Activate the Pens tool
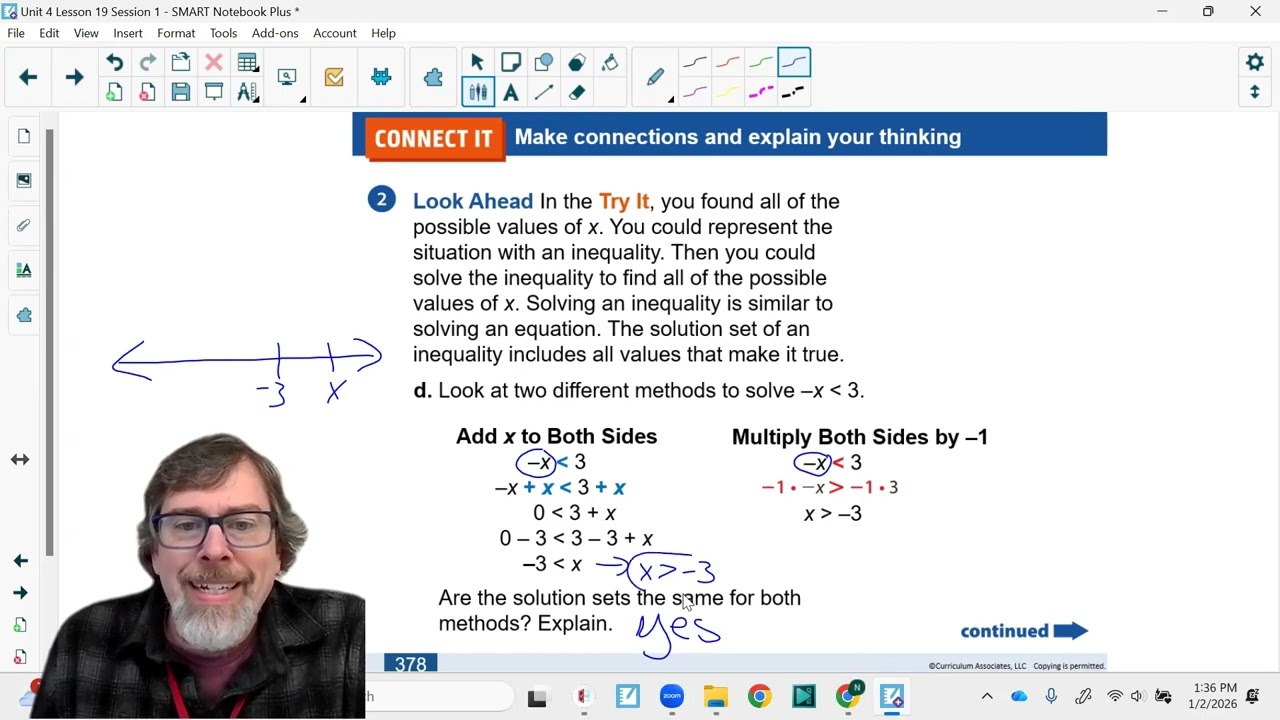The width and height of the screenshot is (1280, 720). pyautogui.click(x=477, y=93)
